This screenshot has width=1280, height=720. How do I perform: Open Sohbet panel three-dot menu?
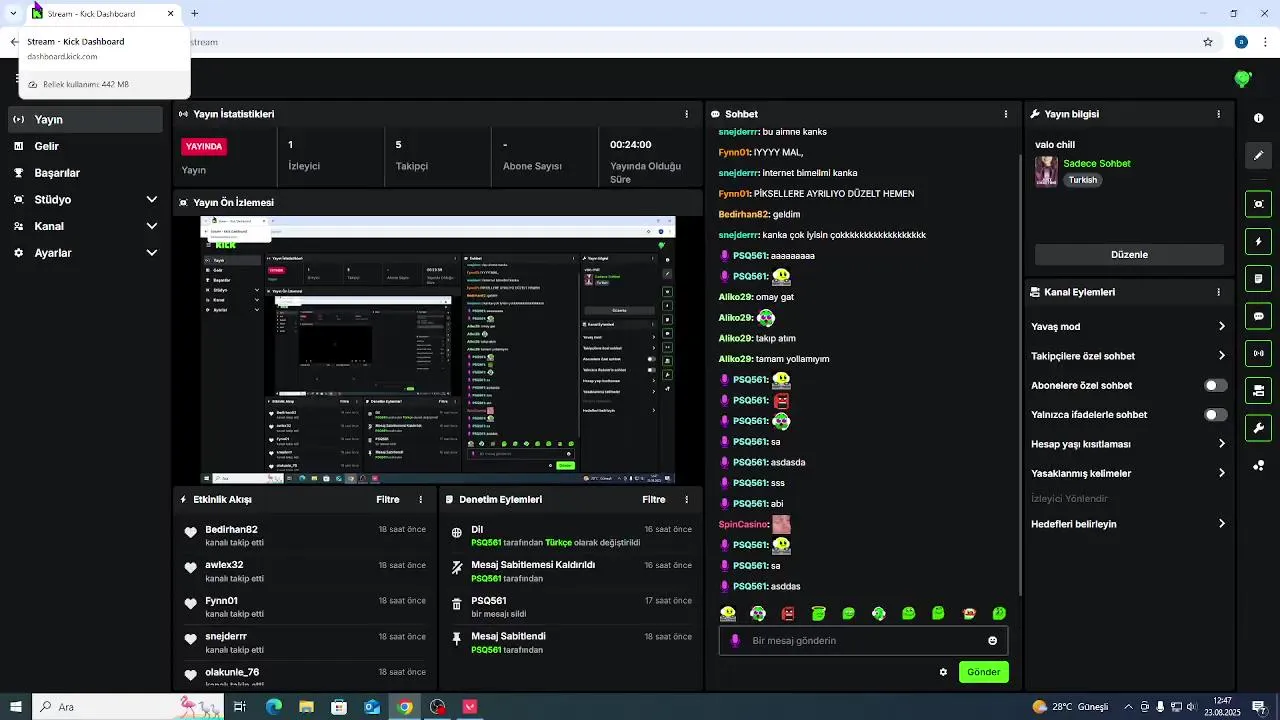[x=1005, y=114]
